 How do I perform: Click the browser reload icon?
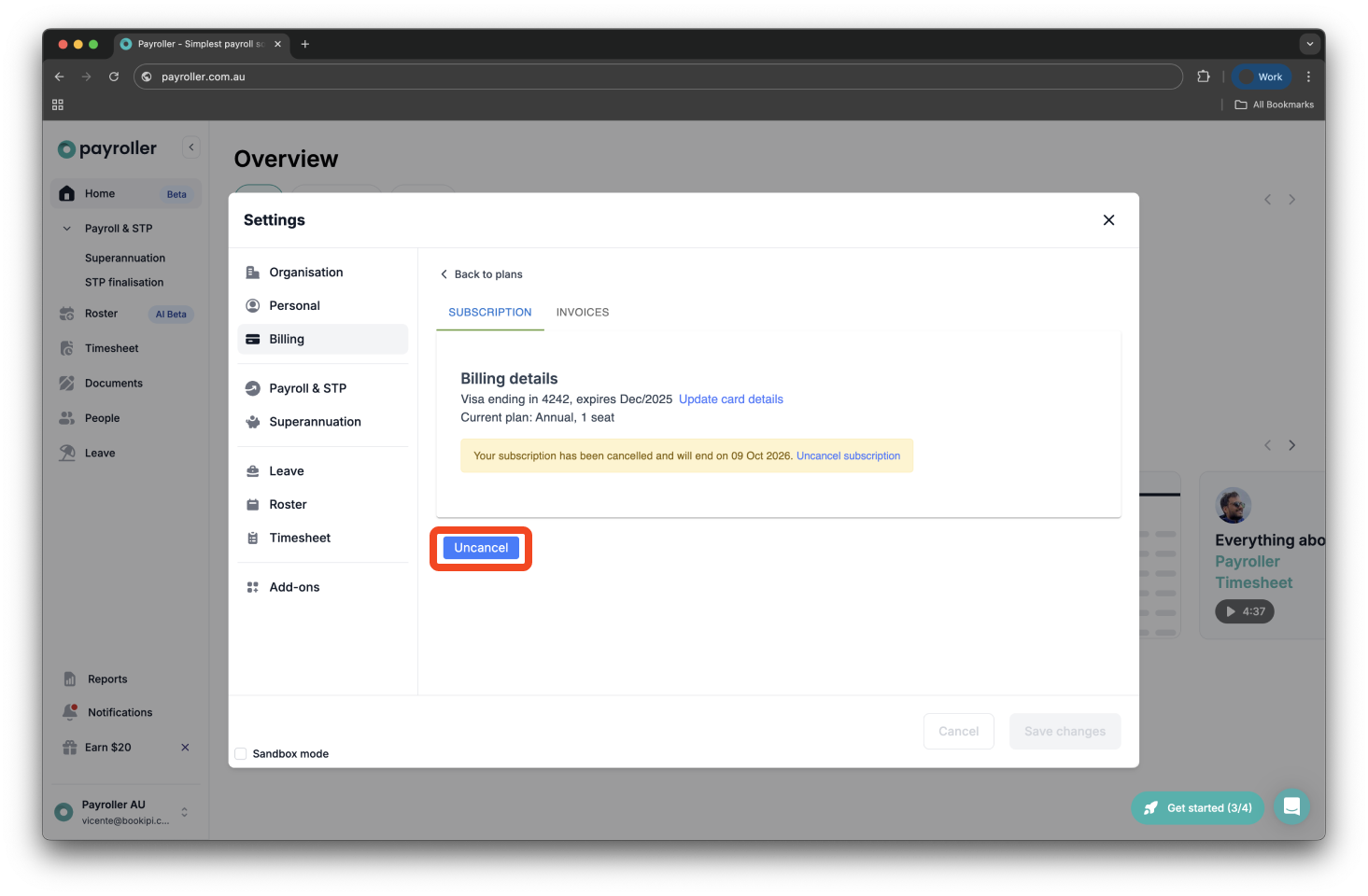click(x=114, y=77)
